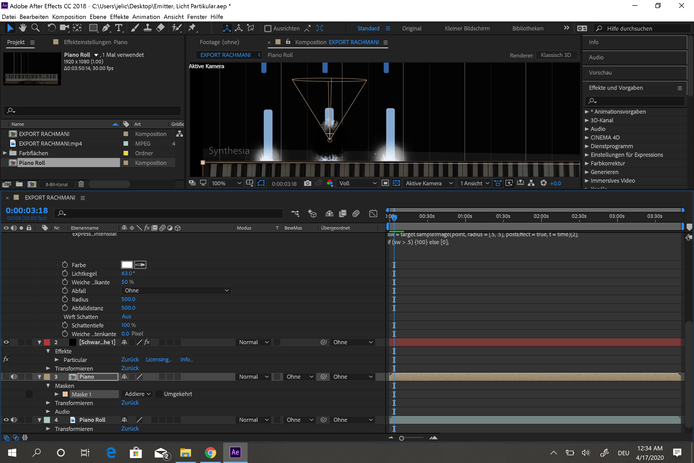Open the Aktive Kamera view dropdown
Screen dimensions: 694x463
[426, 184]
